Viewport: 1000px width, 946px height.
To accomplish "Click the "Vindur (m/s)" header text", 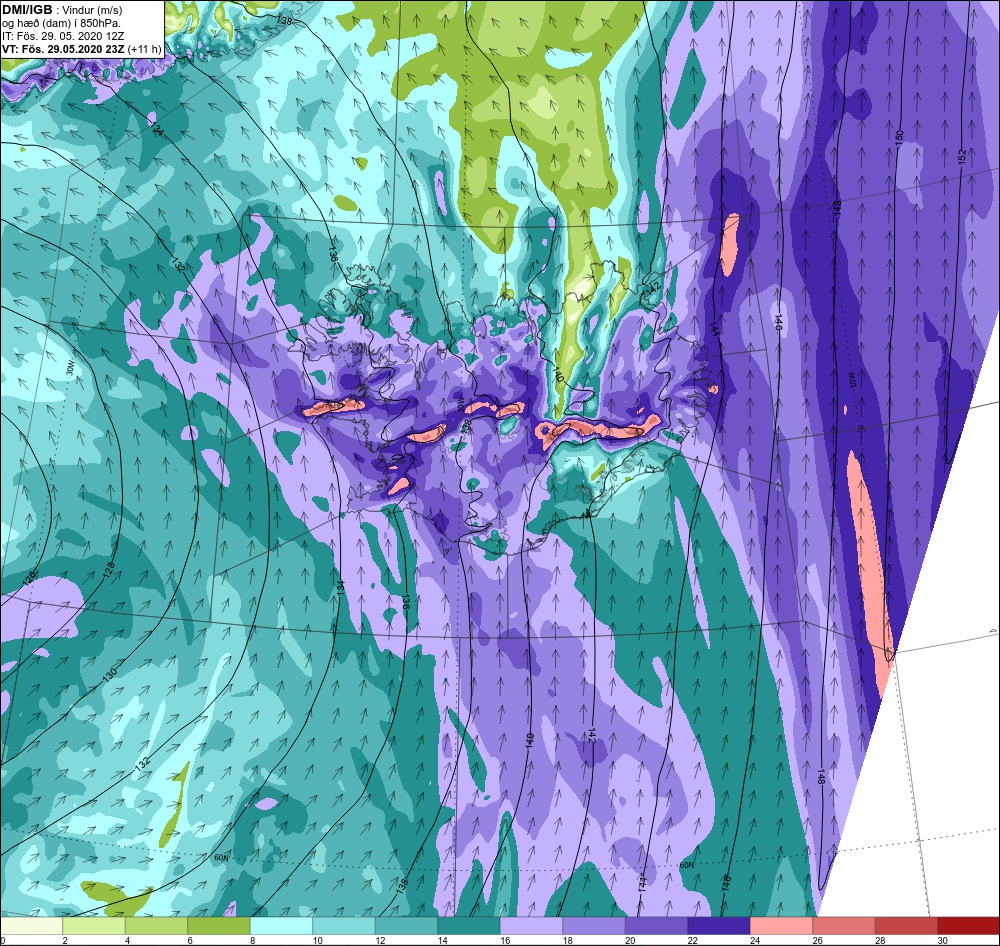I will [93, 10].
